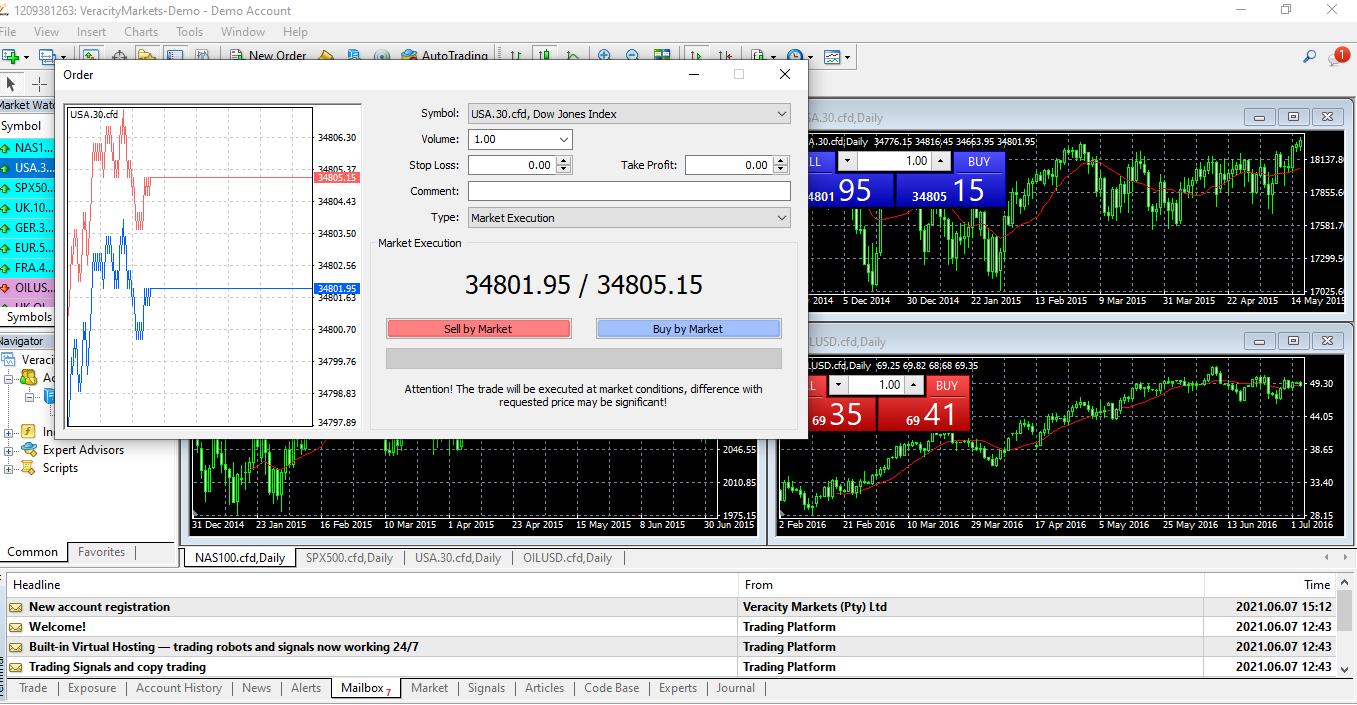
Task: Open the Type dropdown showing Market Execution
Action: 781,217
